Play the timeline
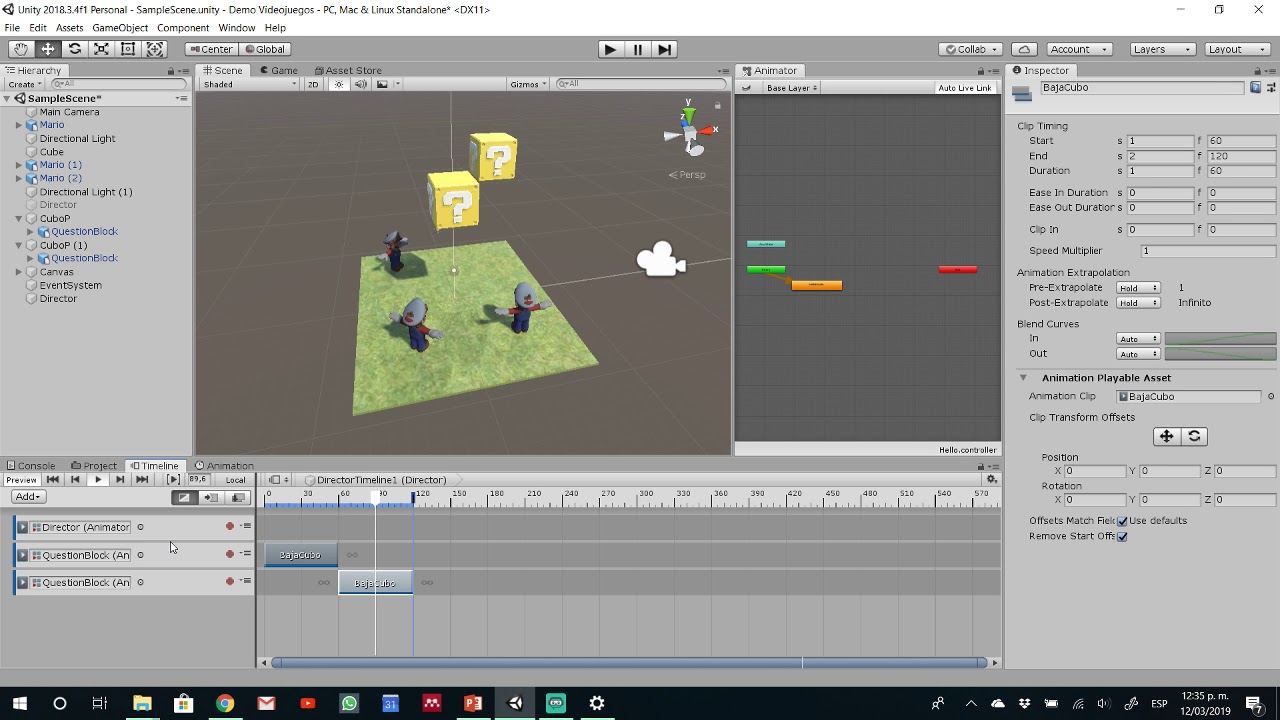The width and height of the screenshot is (1280, 720). (x=98, y=480)
